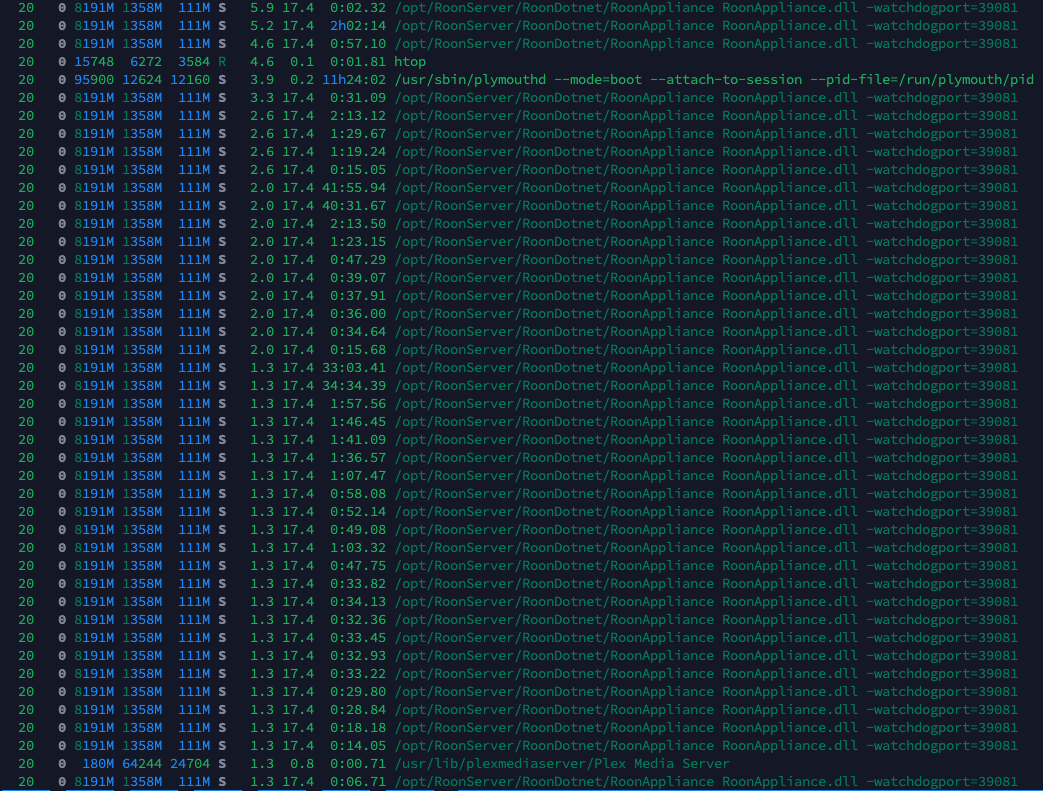
Task: Select the /usr/sbin/plymouthd command line
Action: (714, 80)
